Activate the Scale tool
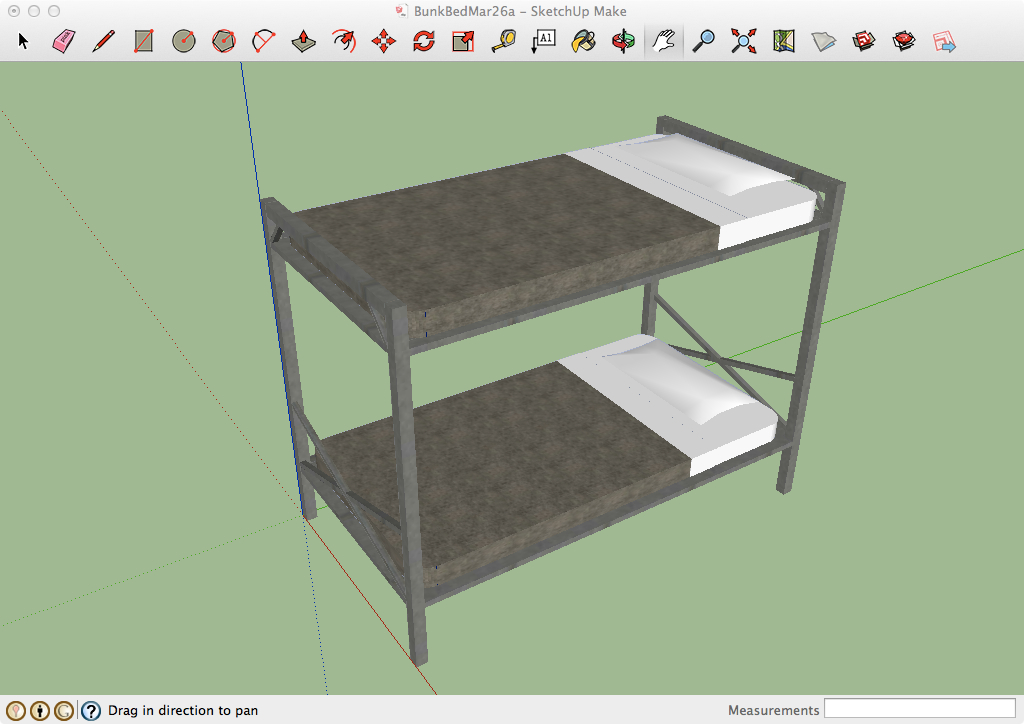Screen dimensions: 1024x724 463,41
